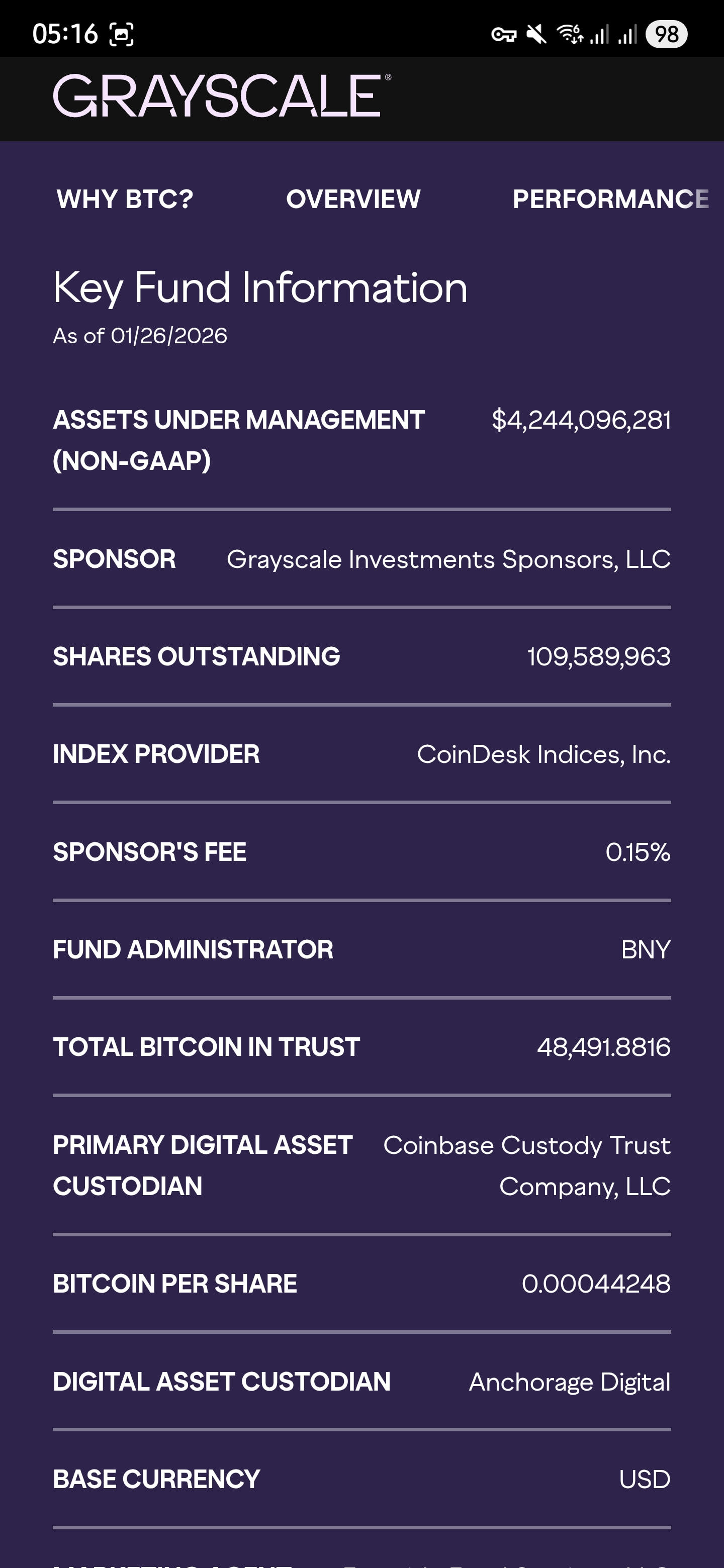The height and width of the screenshot is (1568, 724).
Task: Tap the 05:16 clock in status bar
Action: (65, 34)
